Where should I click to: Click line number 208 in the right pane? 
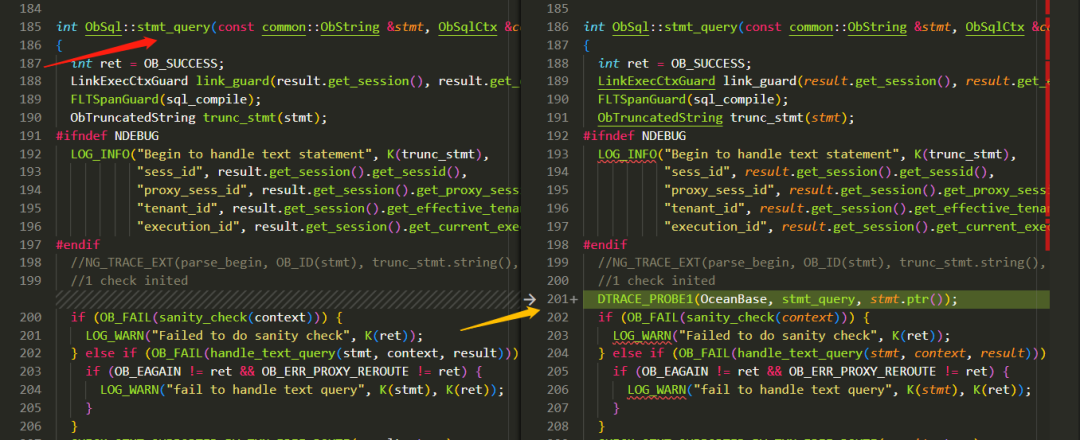(557, 426)
